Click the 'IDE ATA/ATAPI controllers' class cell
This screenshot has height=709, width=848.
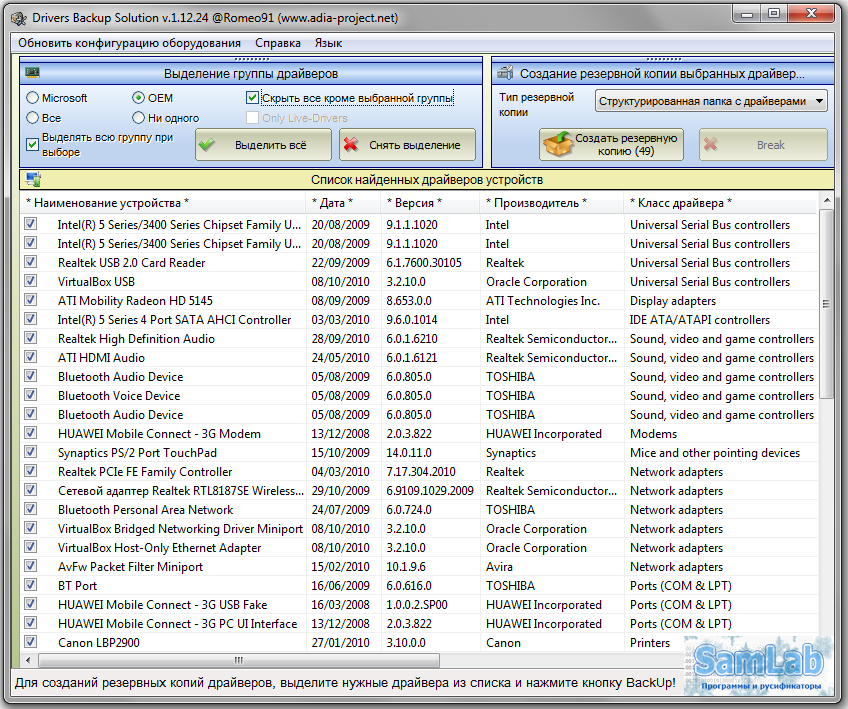point(699,320)
